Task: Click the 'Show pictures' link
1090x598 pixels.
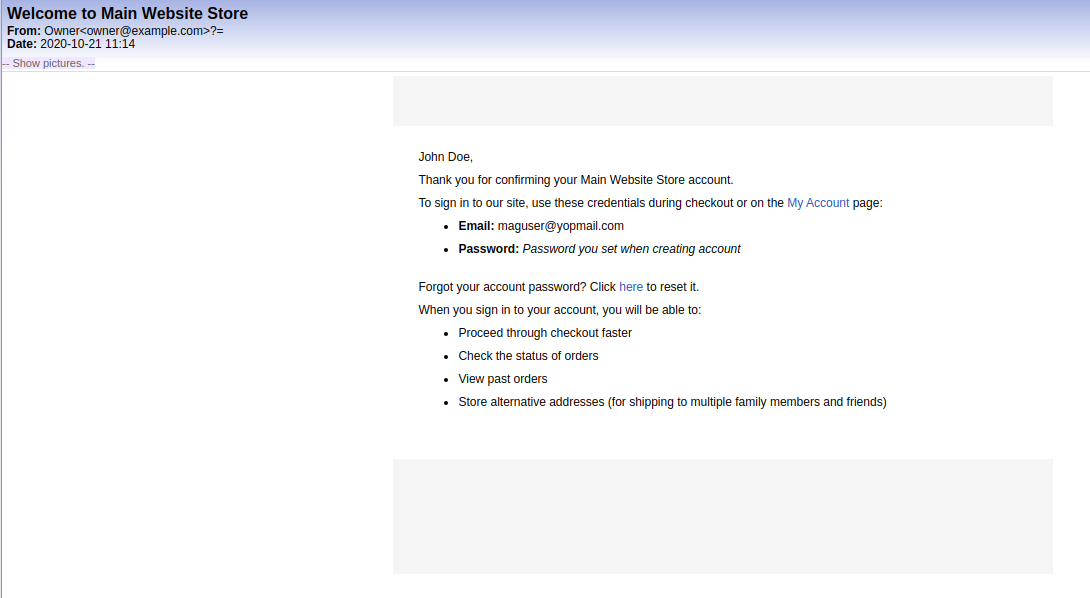Action: pyautogui.click(x=49, y=63)
